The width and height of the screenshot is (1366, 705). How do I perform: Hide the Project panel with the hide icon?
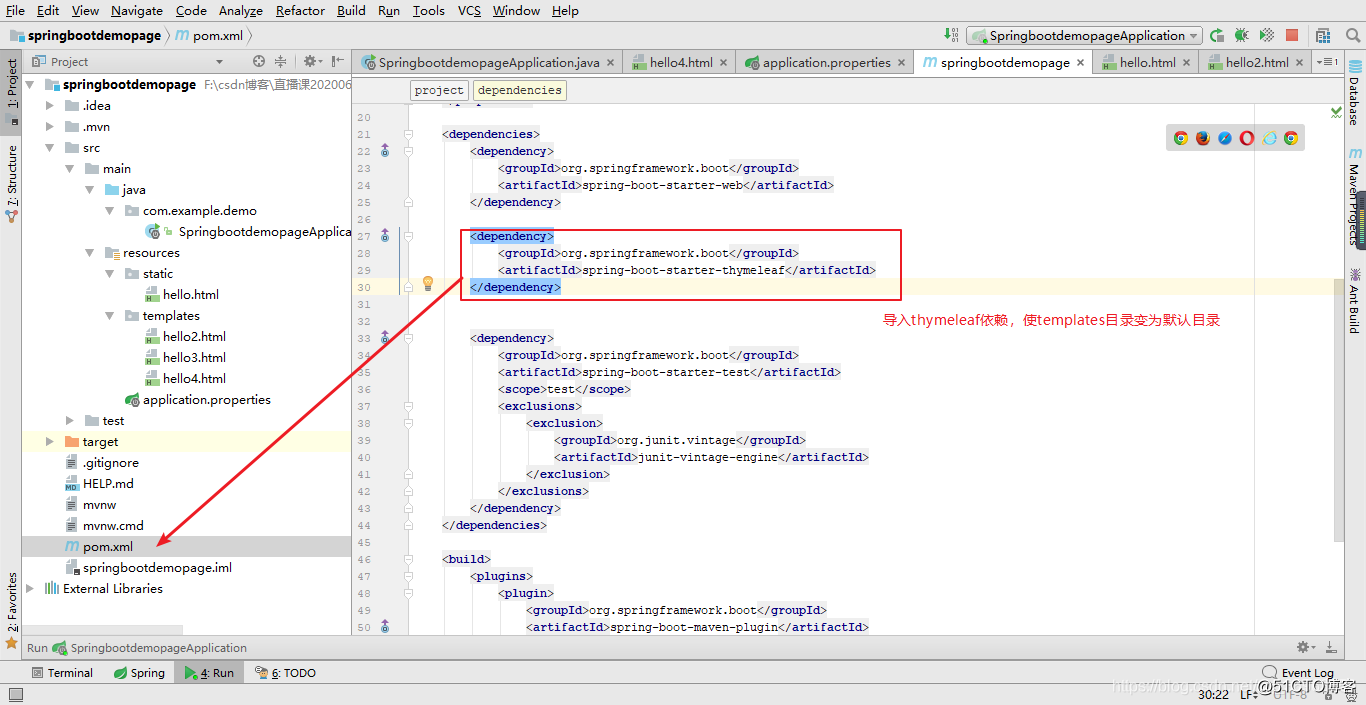tap(338, 61)
